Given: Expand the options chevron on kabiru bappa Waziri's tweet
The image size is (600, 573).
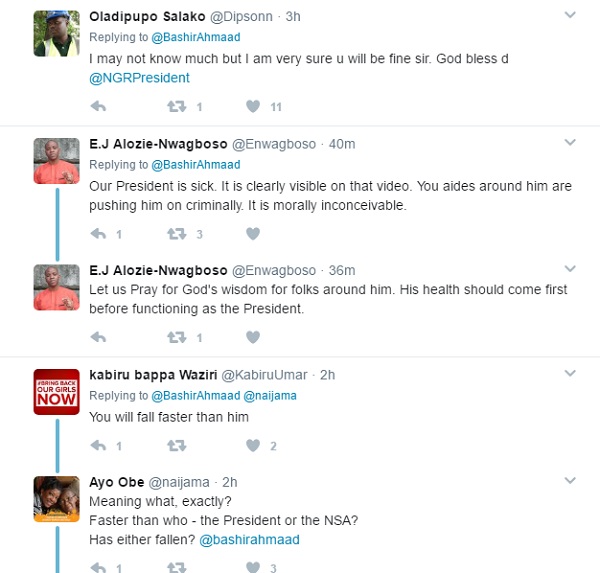Looking at the screenshot, I should pos(570,375).
